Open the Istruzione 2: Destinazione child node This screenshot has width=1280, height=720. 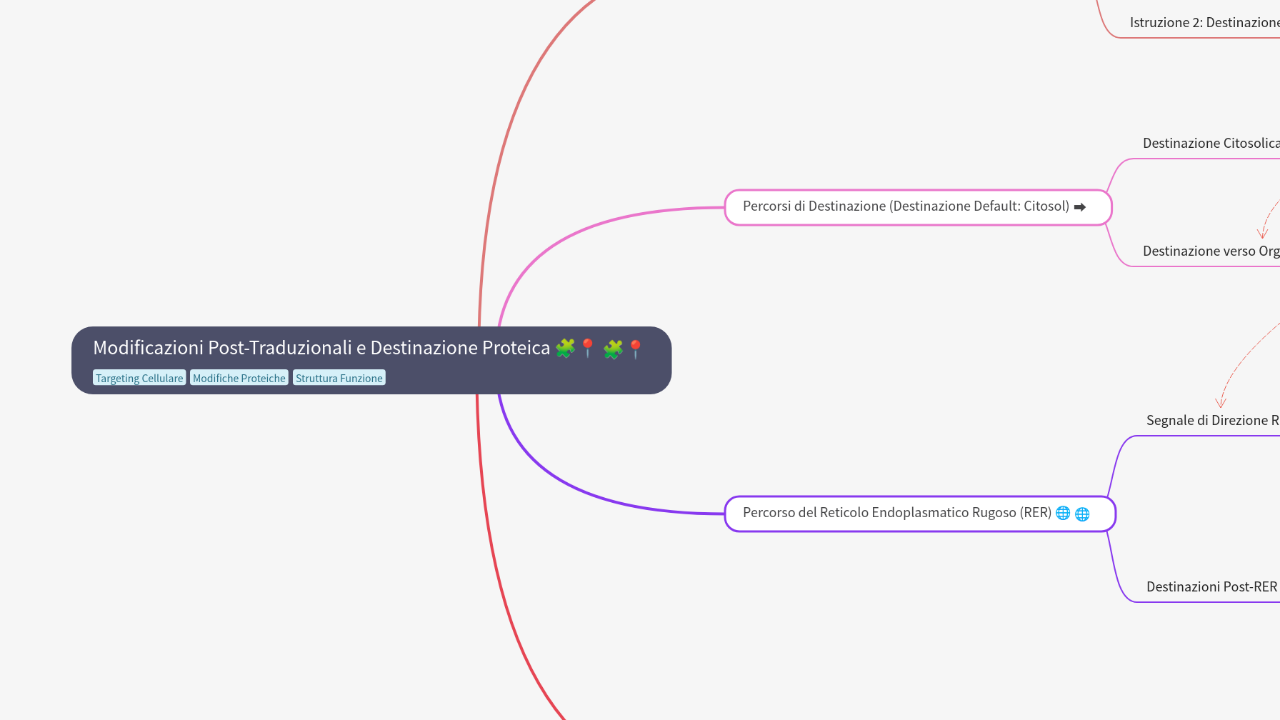1204,22
